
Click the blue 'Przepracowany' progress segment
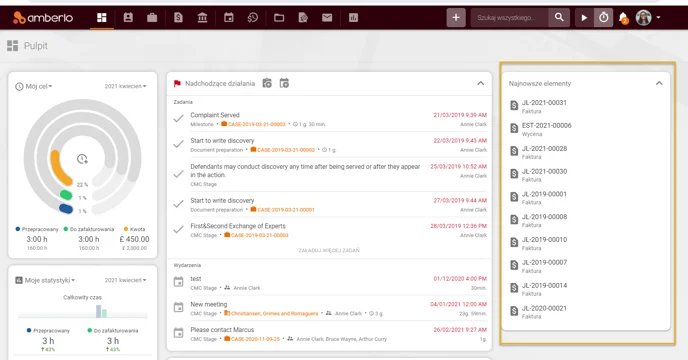(66, 209)
